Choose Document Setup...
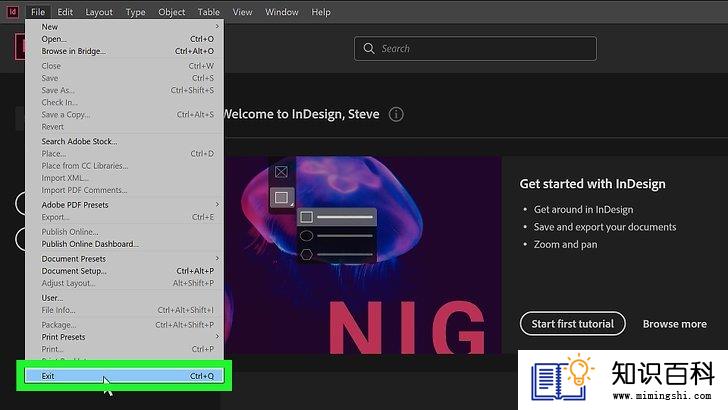The height and width of the screenshot is (410, 728). click(x=124, y=271)
